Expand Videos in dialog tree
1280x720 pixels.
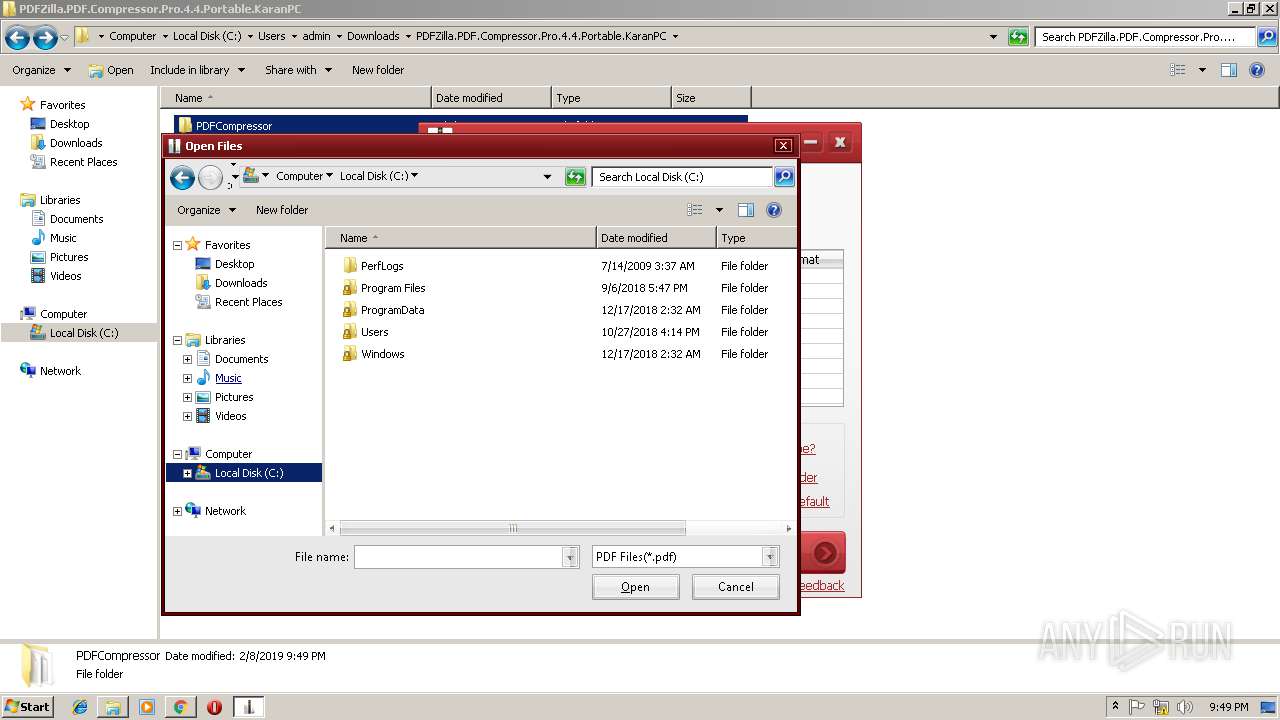(x=187, y=416)
